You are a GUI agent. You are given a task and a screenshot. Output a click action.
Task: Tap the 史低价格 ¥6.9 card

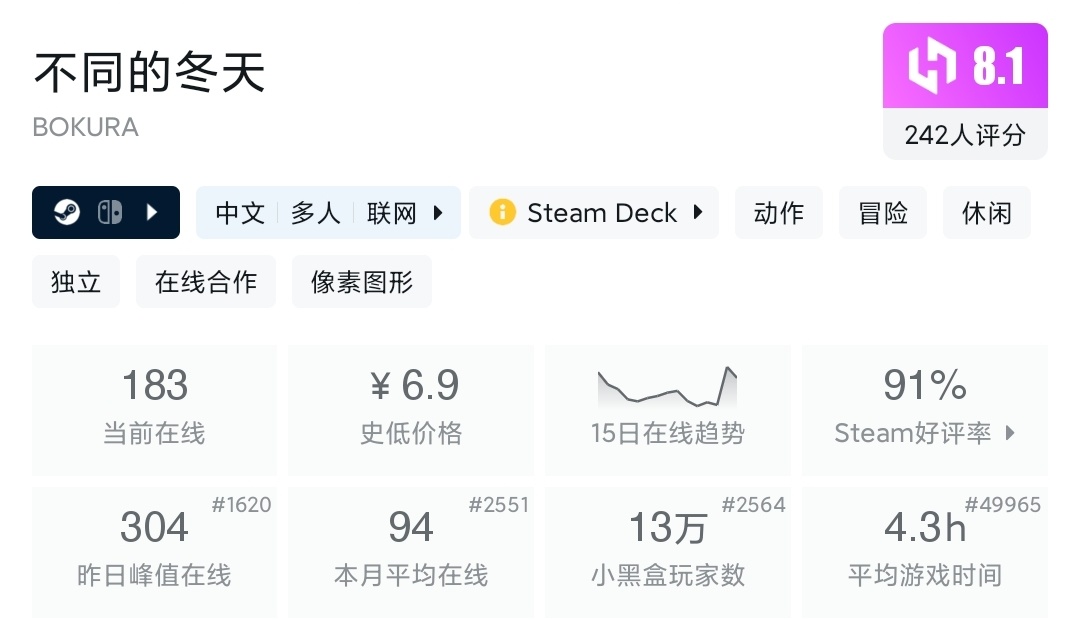(411, 410)
